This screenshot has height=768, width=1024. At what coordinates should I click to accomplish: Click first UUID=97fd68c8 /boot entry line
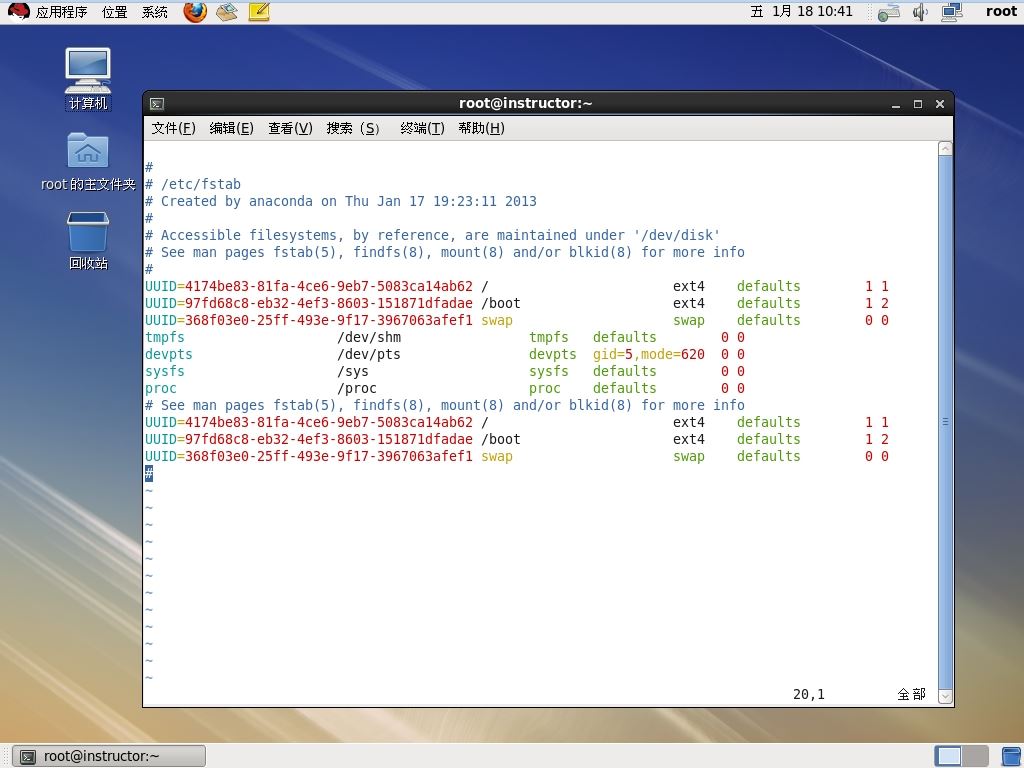click(x=517, y=303)
